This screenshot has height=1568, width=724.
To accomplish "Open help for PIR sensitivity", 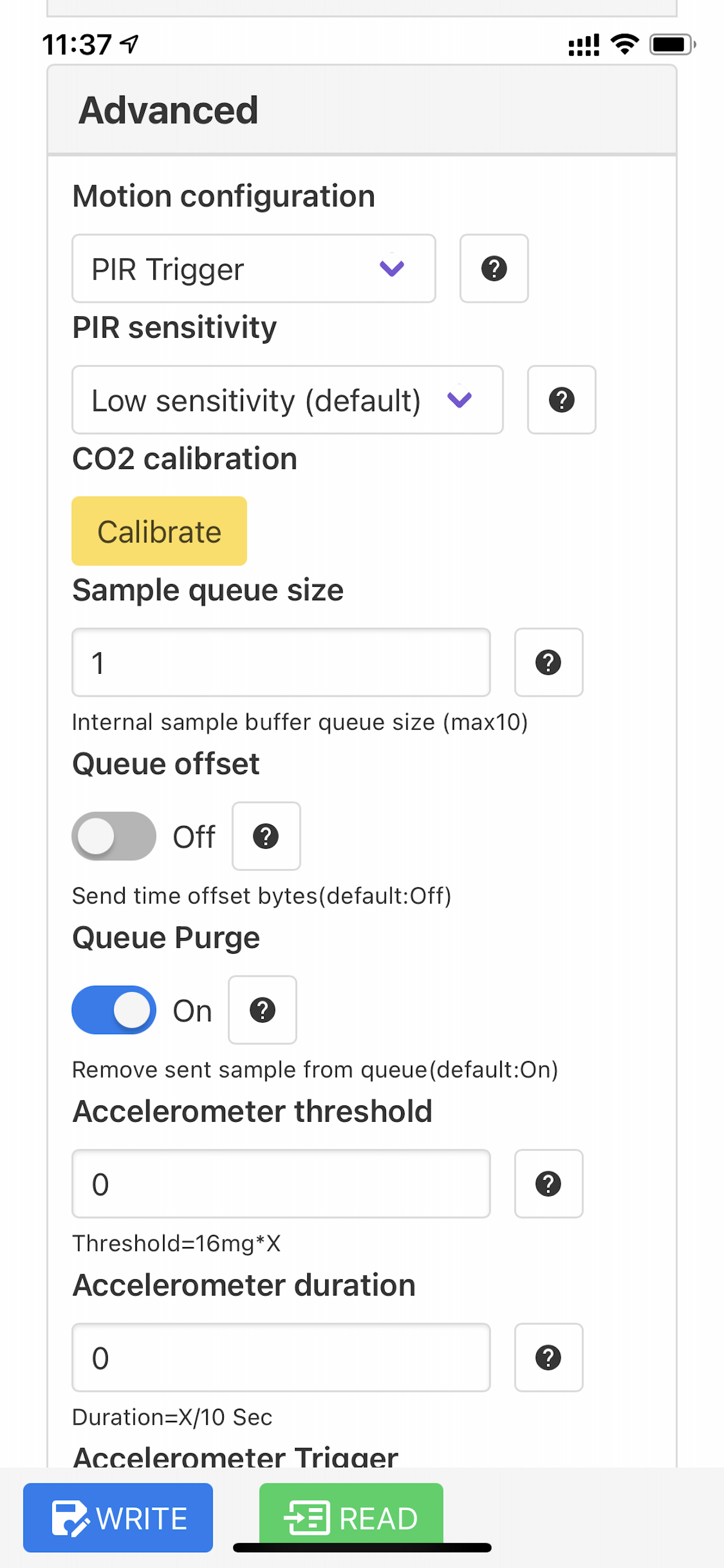I will [561, 400].
